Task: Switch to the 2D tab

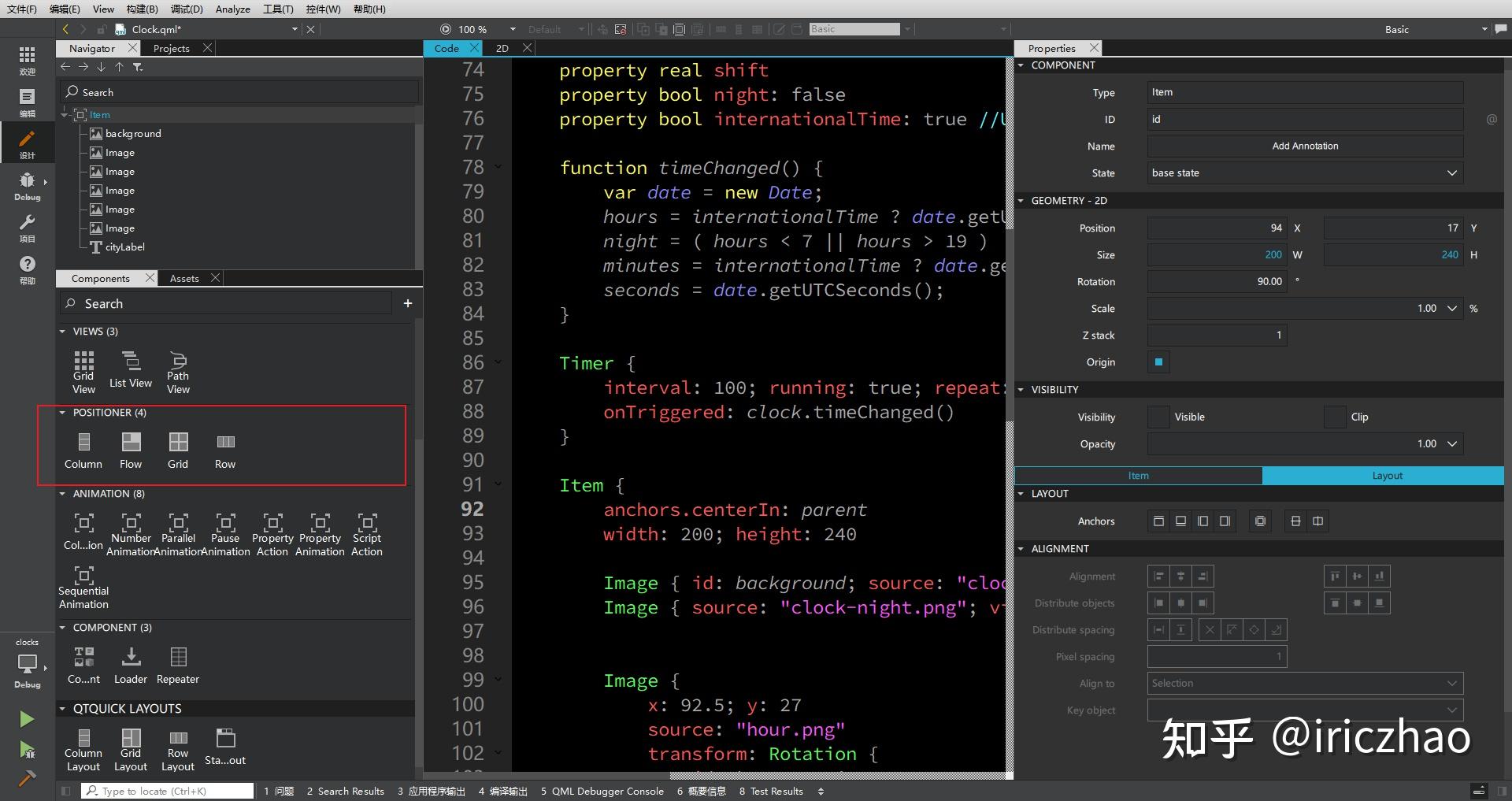Action: [x=502, y=49]
